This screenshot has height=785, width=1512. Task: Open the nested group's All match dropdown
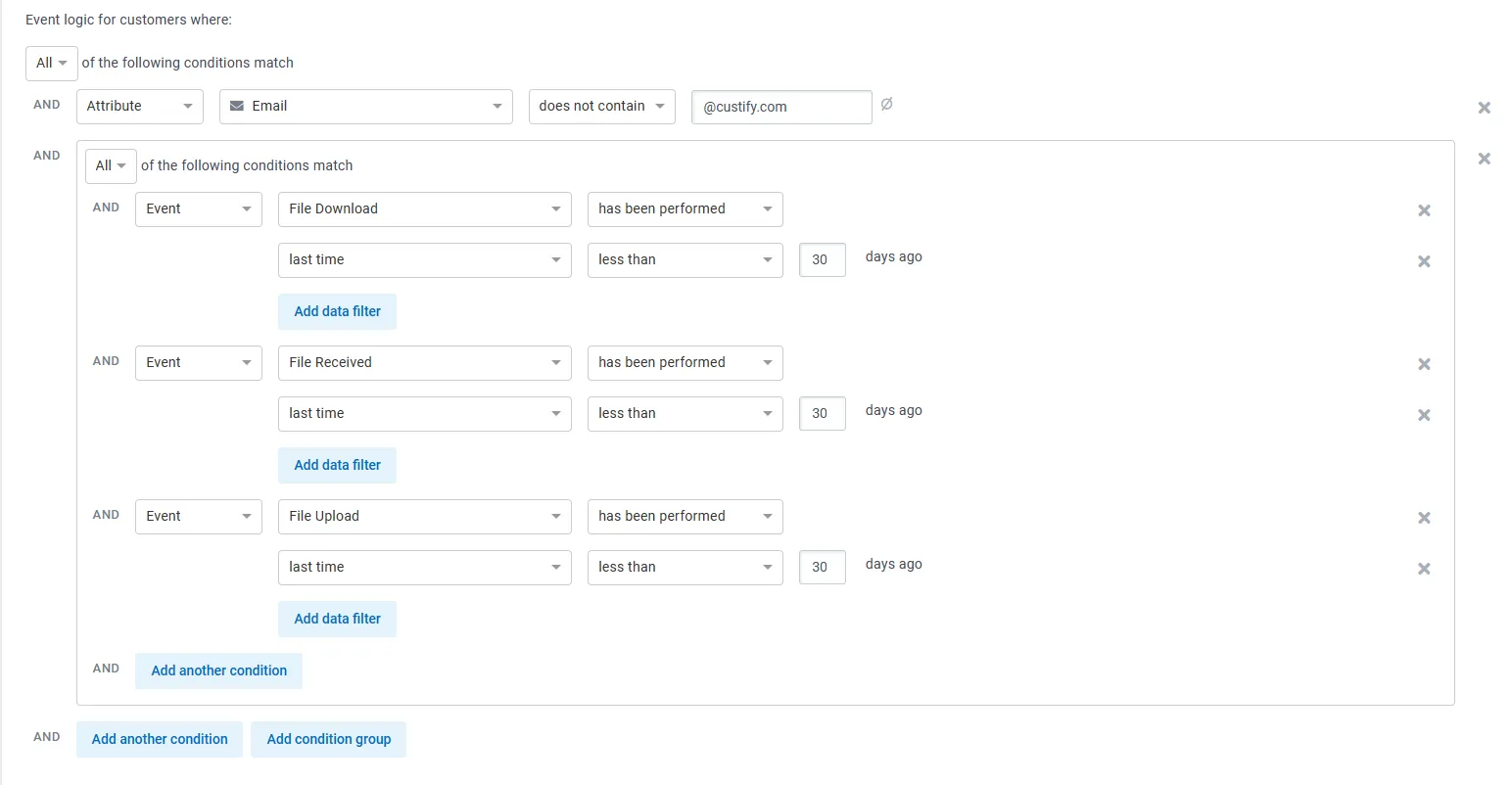(111, 166)
